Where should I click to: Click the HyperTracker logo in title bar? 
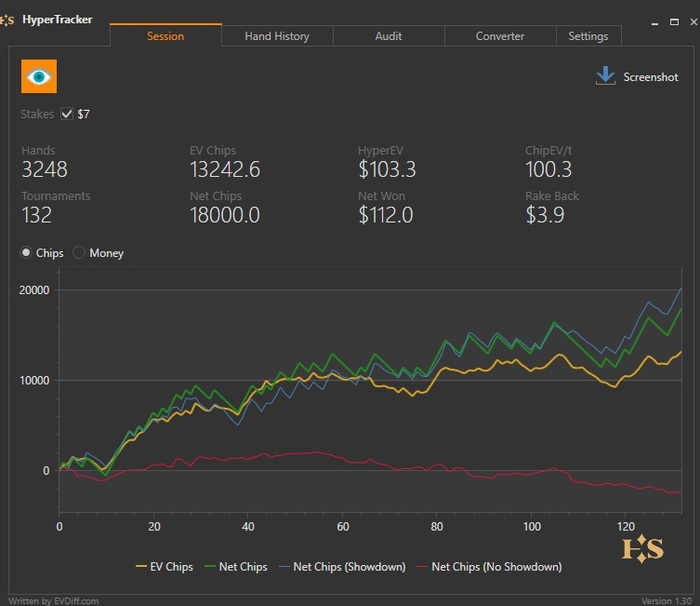click(7, 20)
